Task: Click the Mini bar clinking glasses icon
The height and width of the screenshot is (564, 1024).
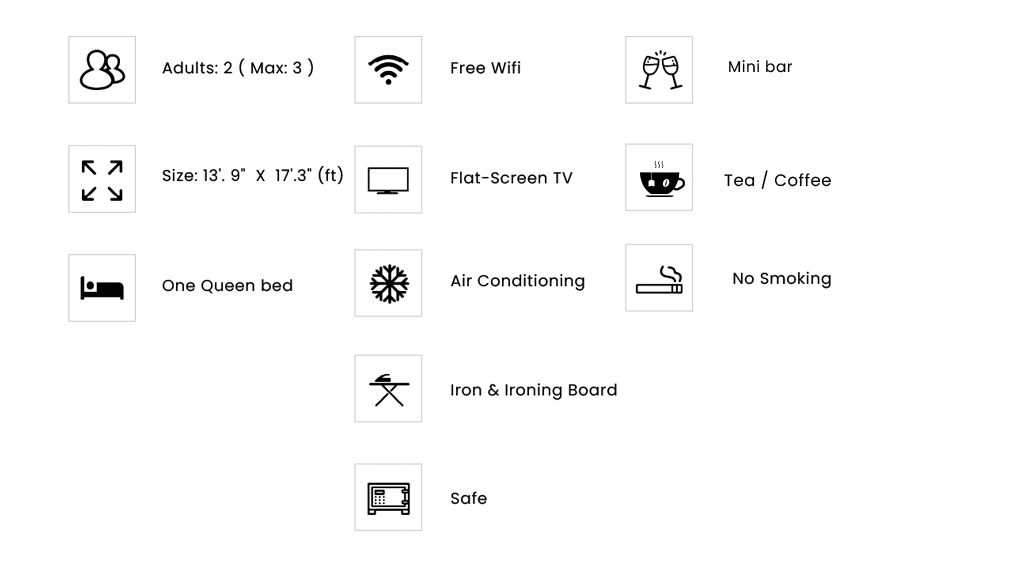Action: (x=659, y=70)
